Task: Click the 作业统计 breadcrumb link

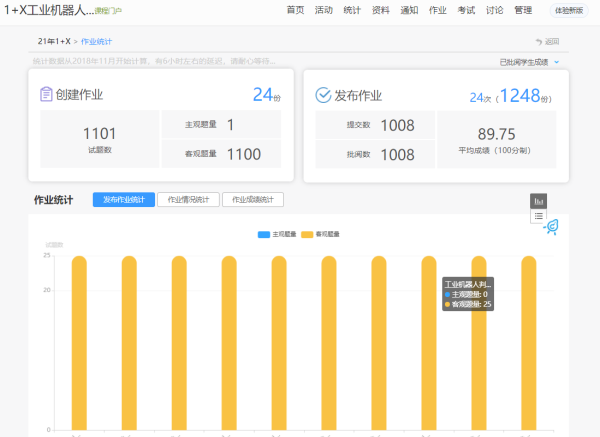Action: coord(96,41)
